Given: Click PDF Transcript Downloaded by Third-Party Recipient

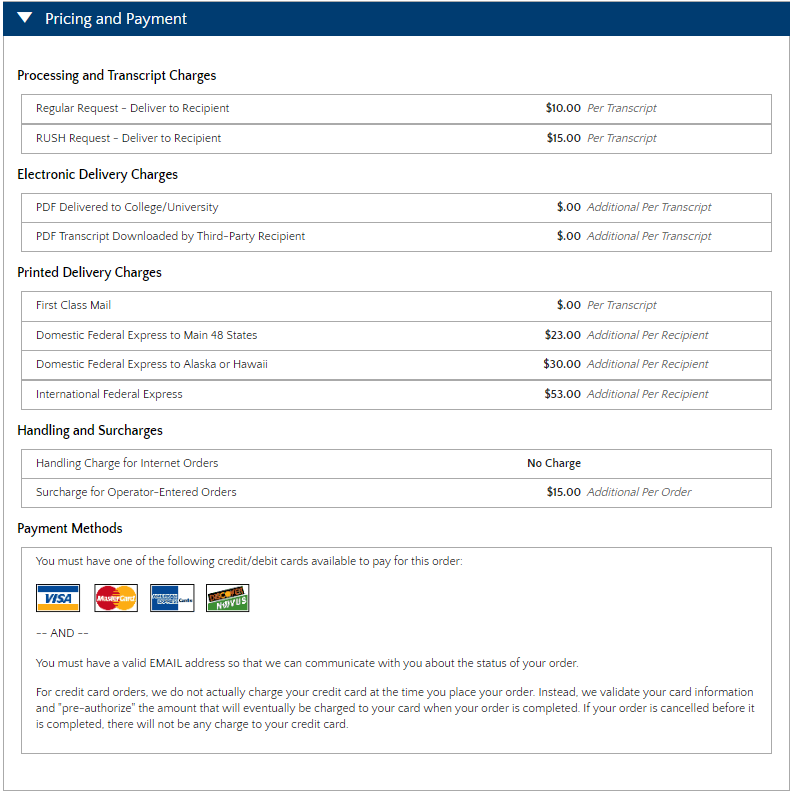Looking at the screenshot, I should (x=171, y=236).
